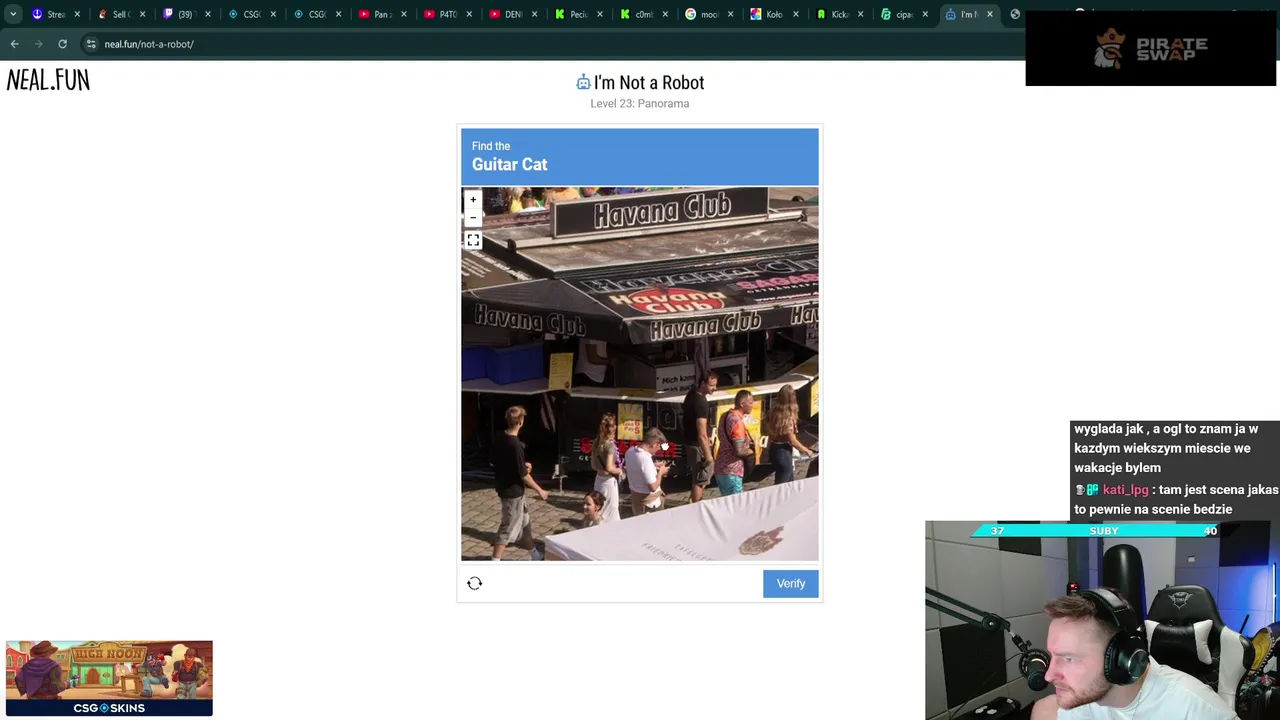
Task: Open the CSGO Skins High Noon ad
Action: [109, 678]
